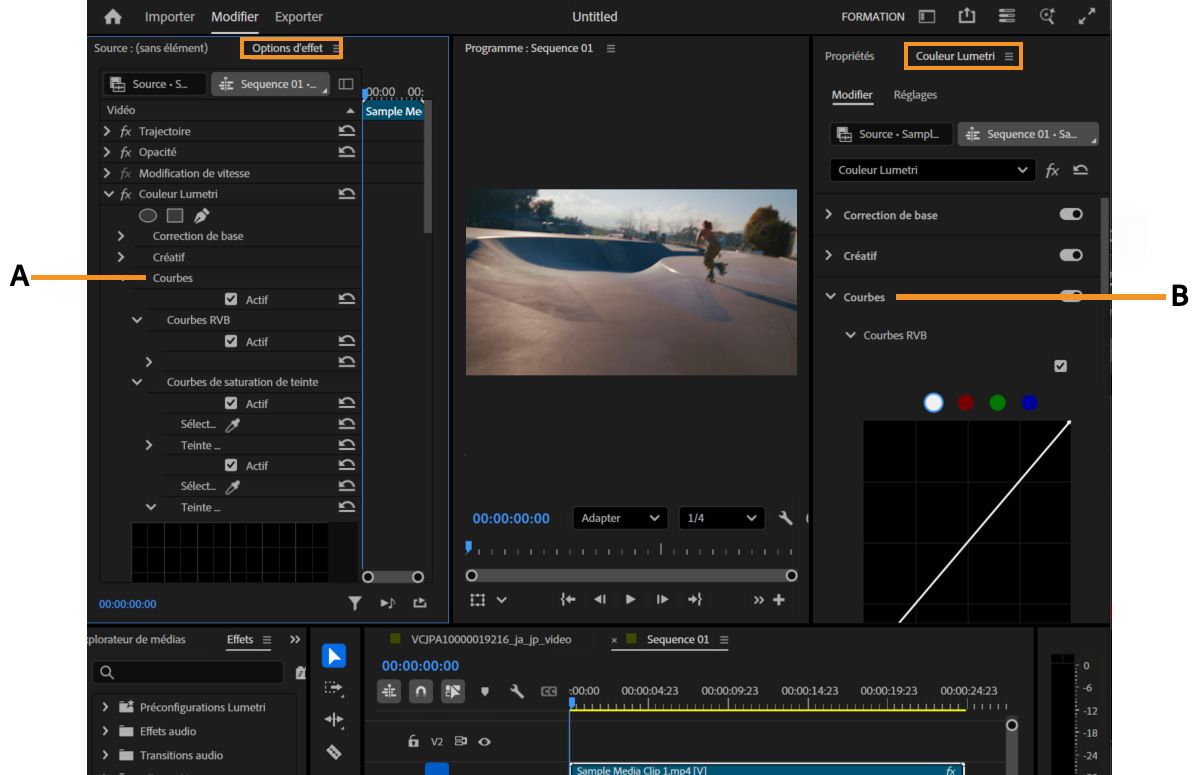
Task: Disable the Correction de base toggle
Action: 1070,215
